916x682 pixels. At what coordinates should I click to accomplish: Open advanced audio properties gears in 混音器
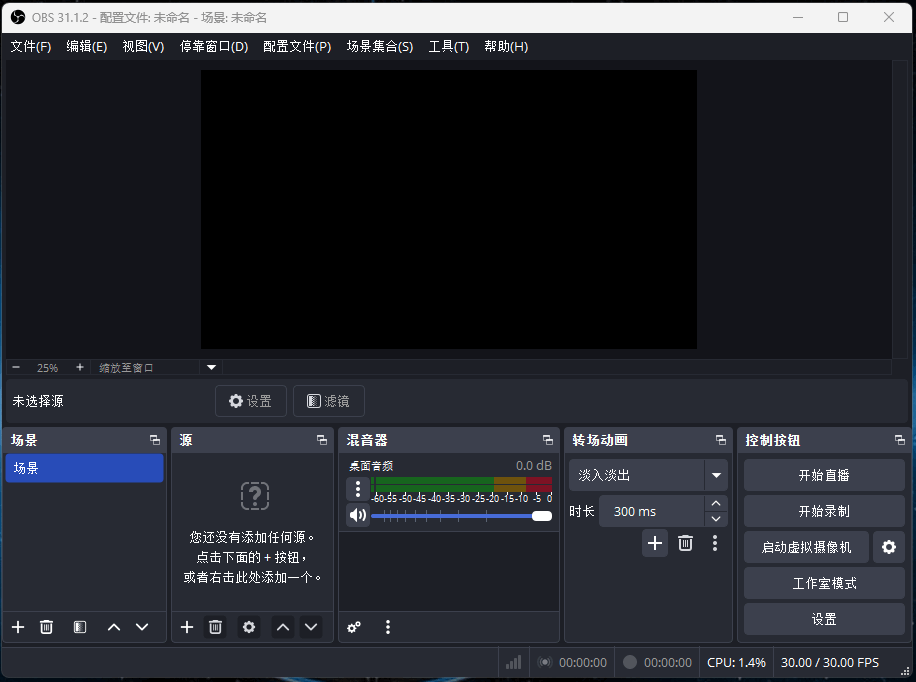pos(354,627)
